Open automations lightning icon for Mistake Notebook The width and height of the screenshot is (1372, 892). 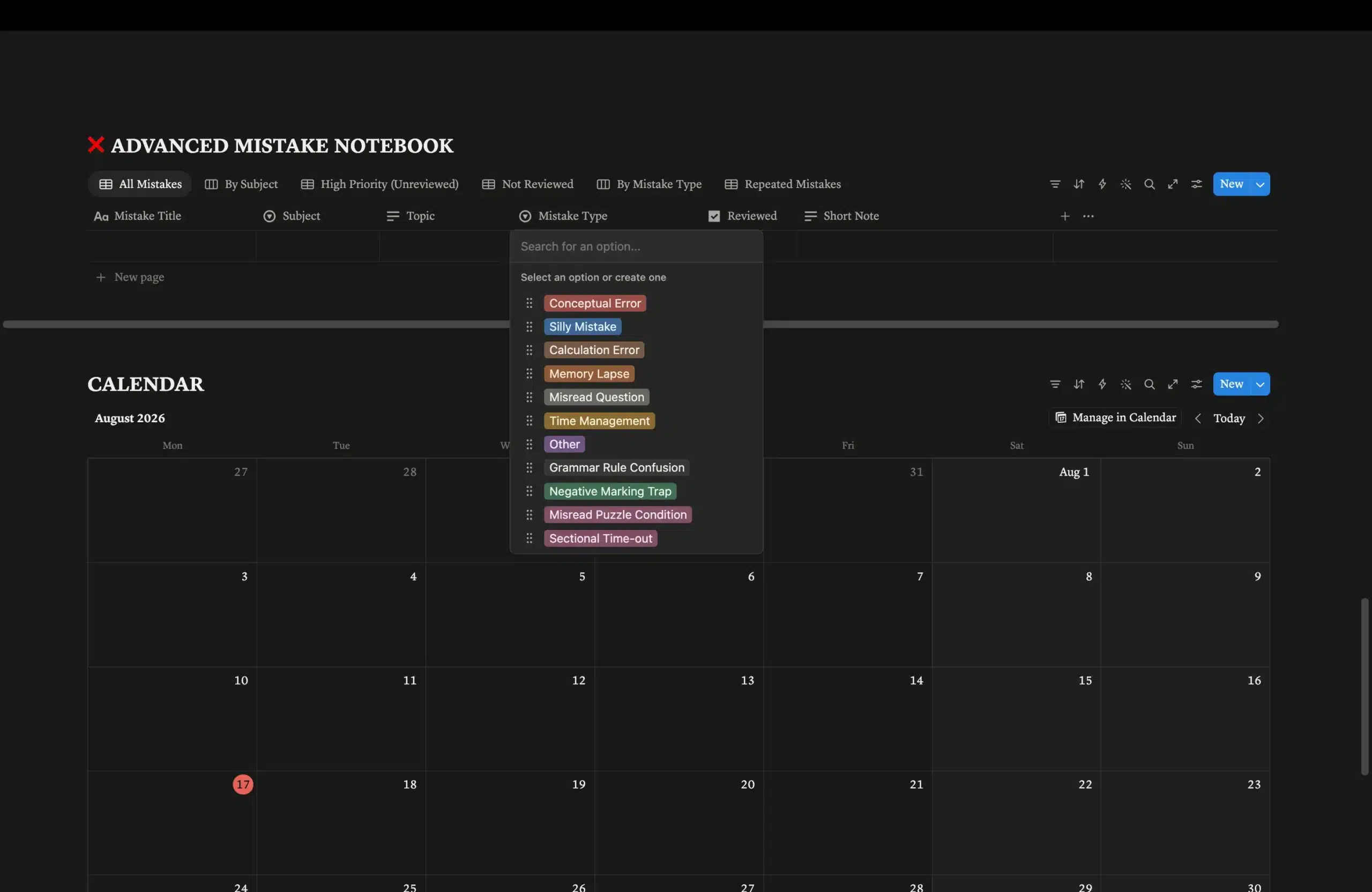1102,184
